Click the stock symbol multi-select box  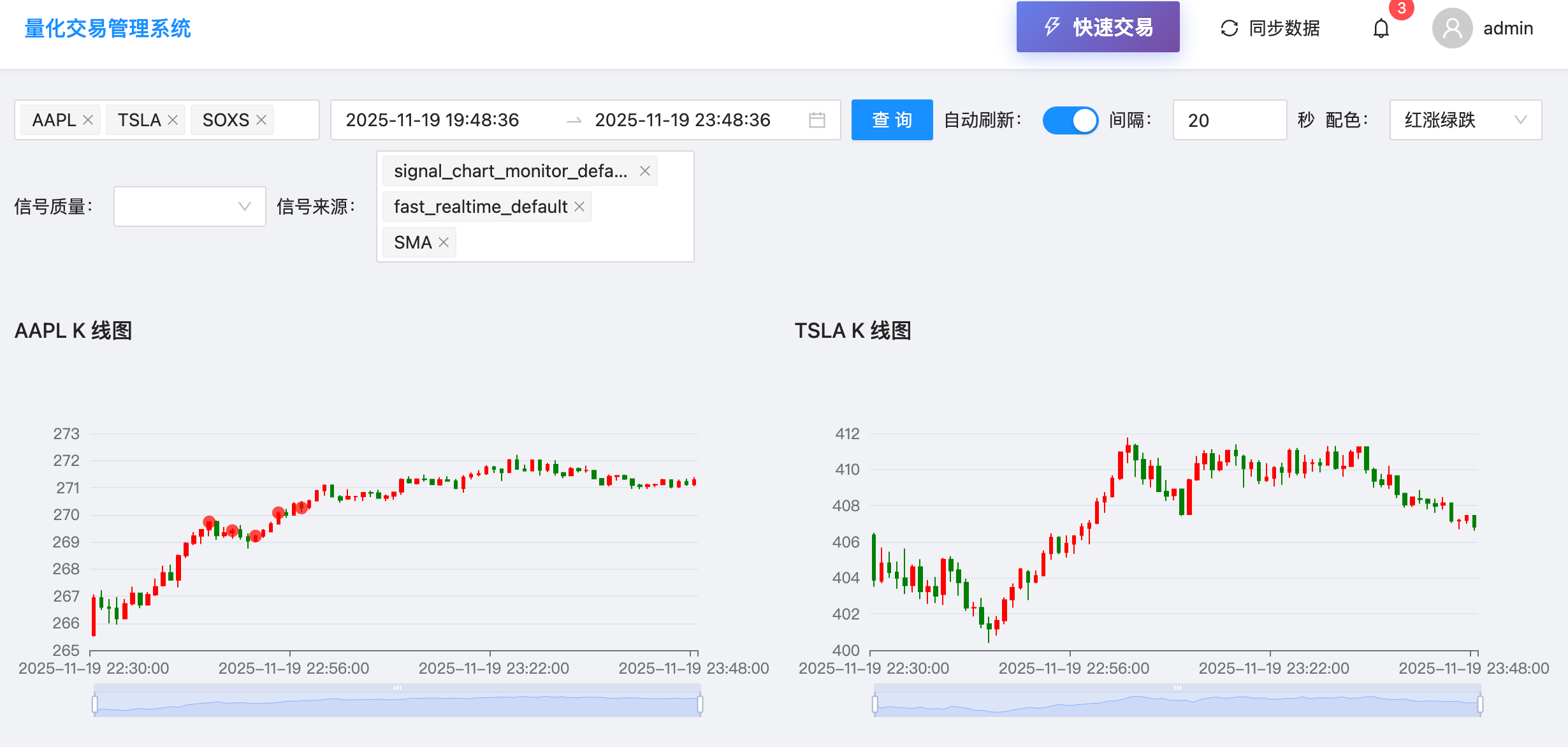[167, 120]
